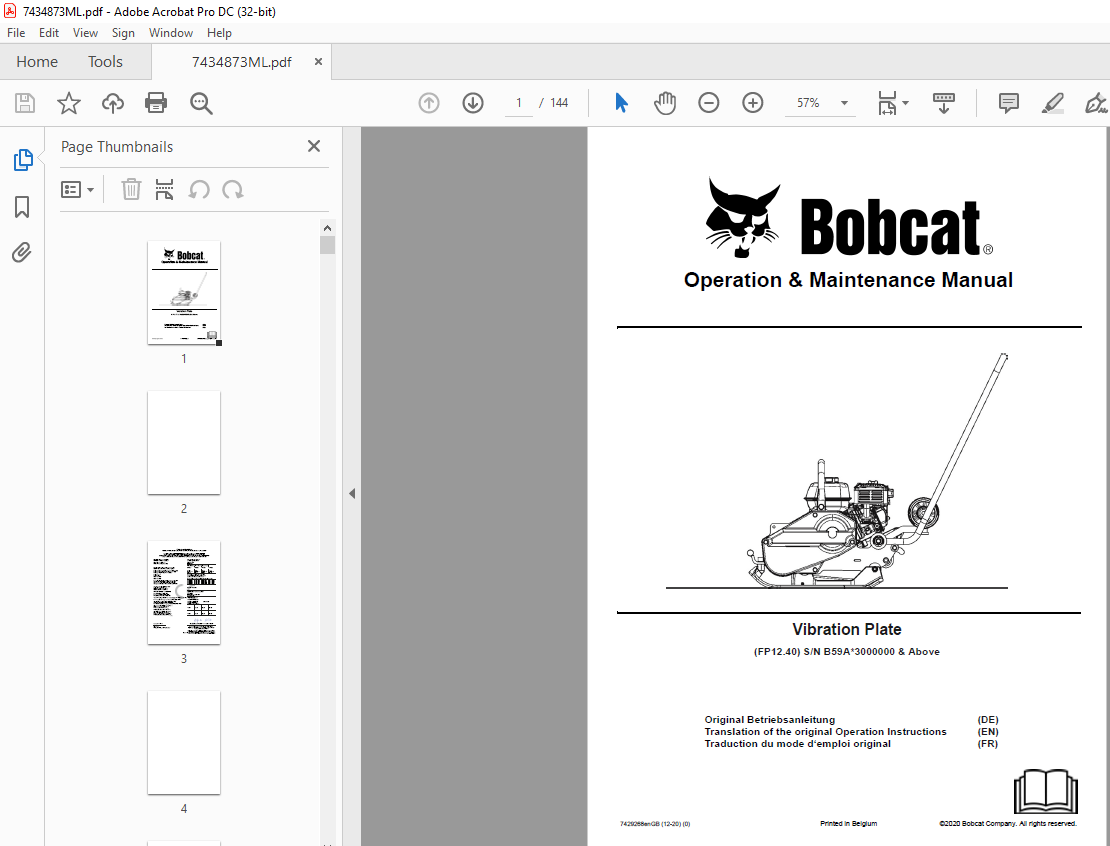Add file to starred with star icon
Screen dimensions: 1110x846
click(x=69, y=103)
